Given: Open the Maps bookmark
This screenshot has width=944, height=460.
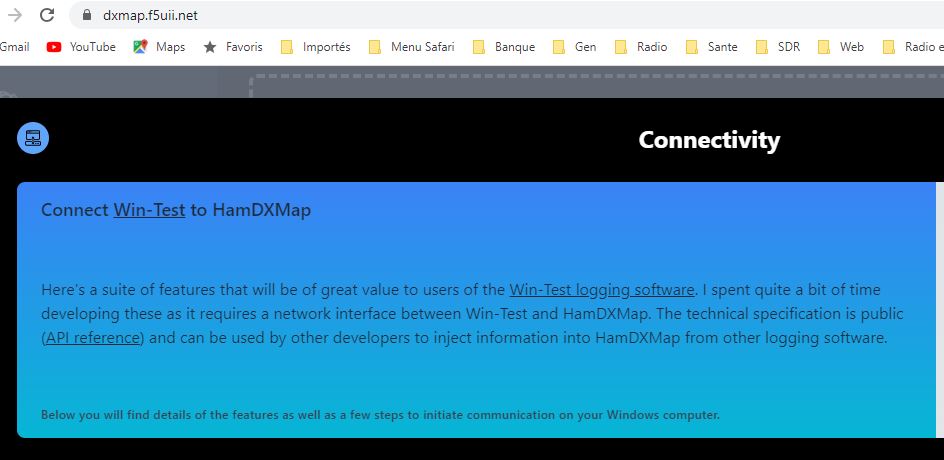Looking at the screenshot, I should (159, 46).
